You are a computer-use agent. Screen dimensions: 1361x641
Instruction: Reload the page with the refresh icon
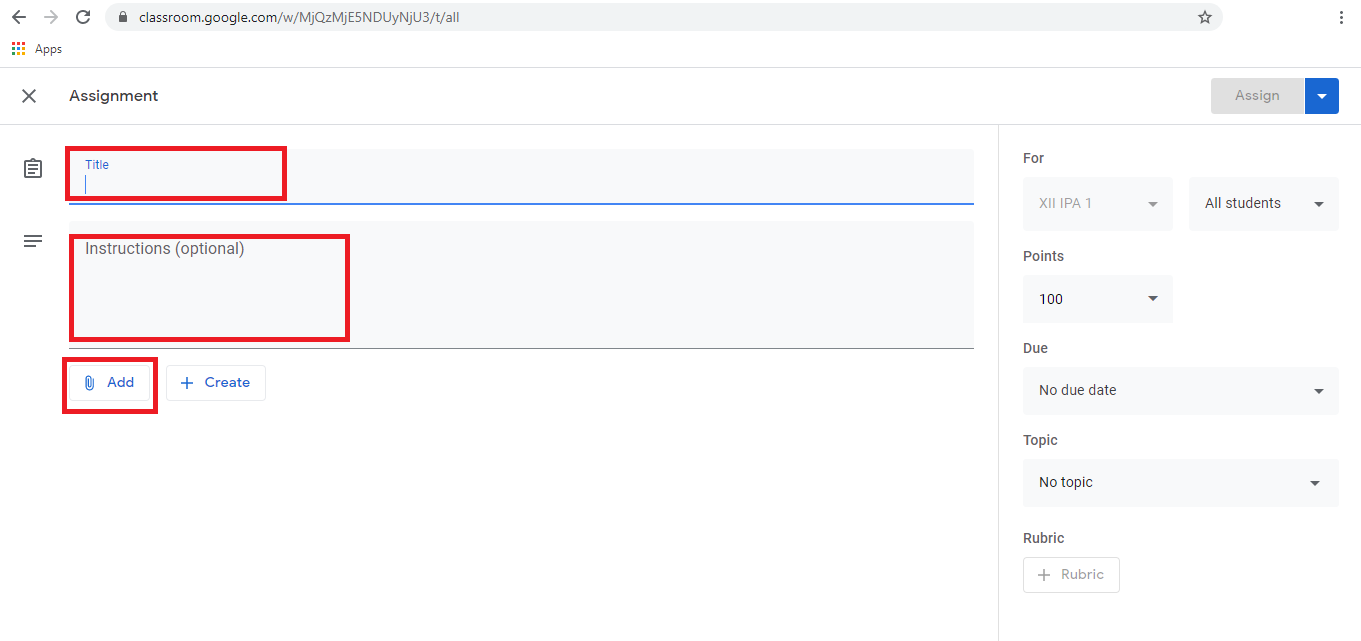click(x=83, y=17)
